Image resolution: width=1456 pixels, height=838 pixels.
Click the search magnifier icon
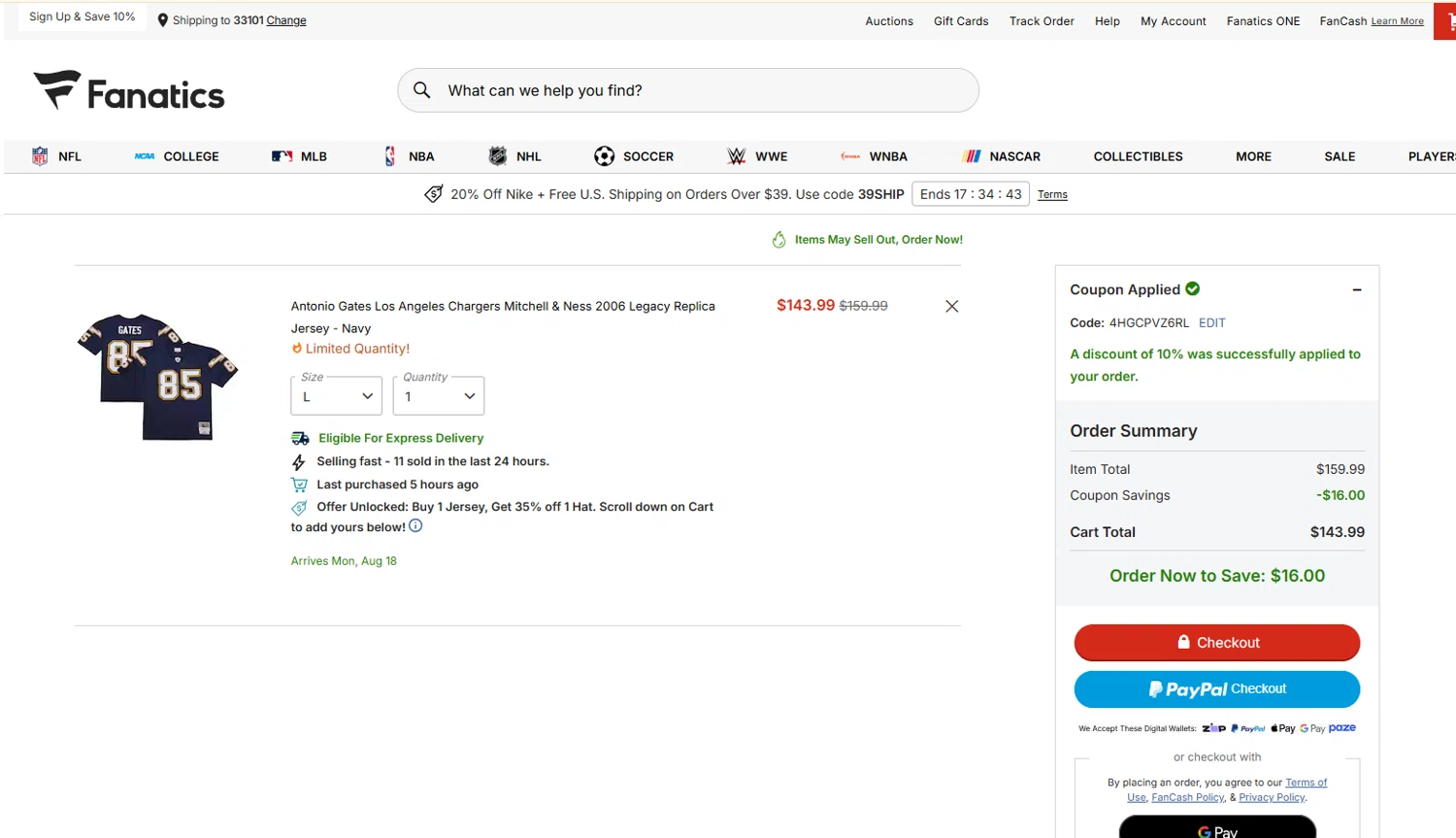coord(422,90)
